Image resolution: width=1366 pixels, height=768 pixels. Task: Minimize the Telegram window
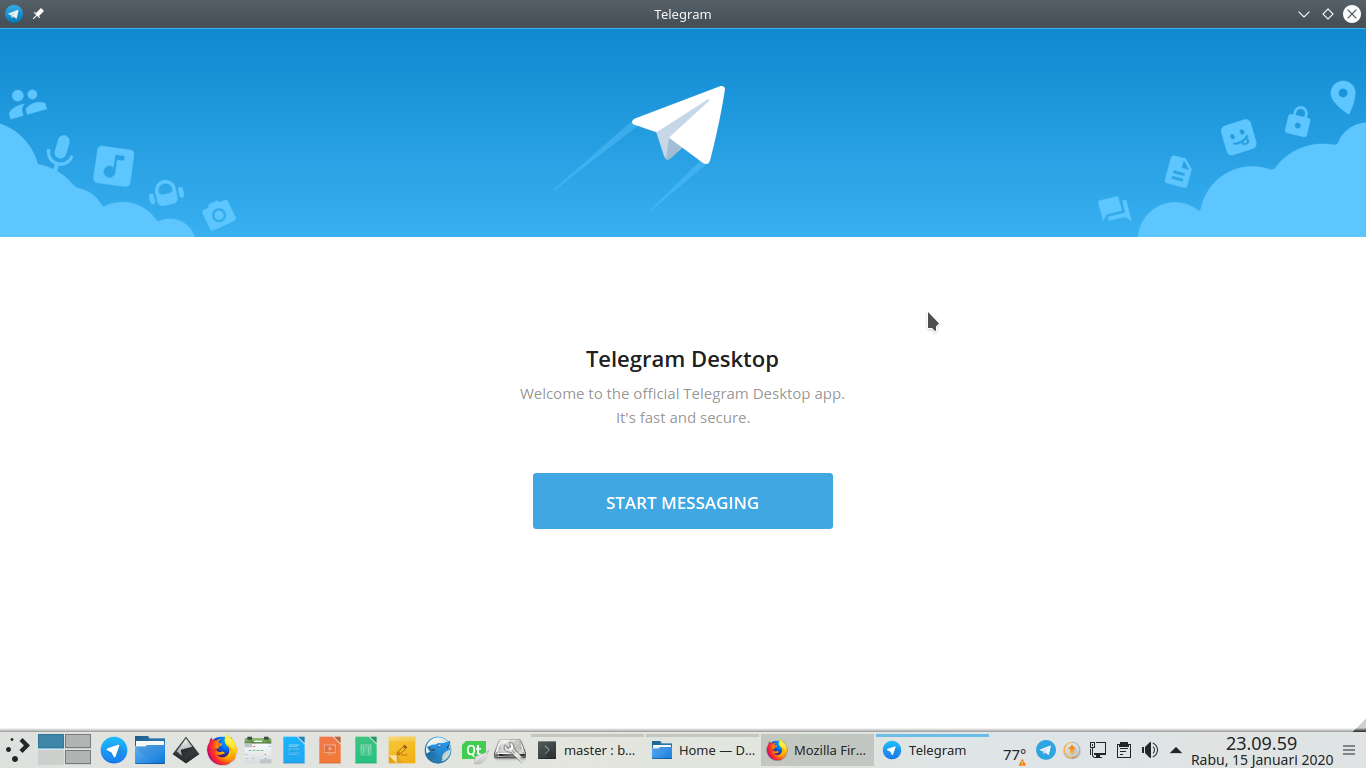tap(1304, 14)
